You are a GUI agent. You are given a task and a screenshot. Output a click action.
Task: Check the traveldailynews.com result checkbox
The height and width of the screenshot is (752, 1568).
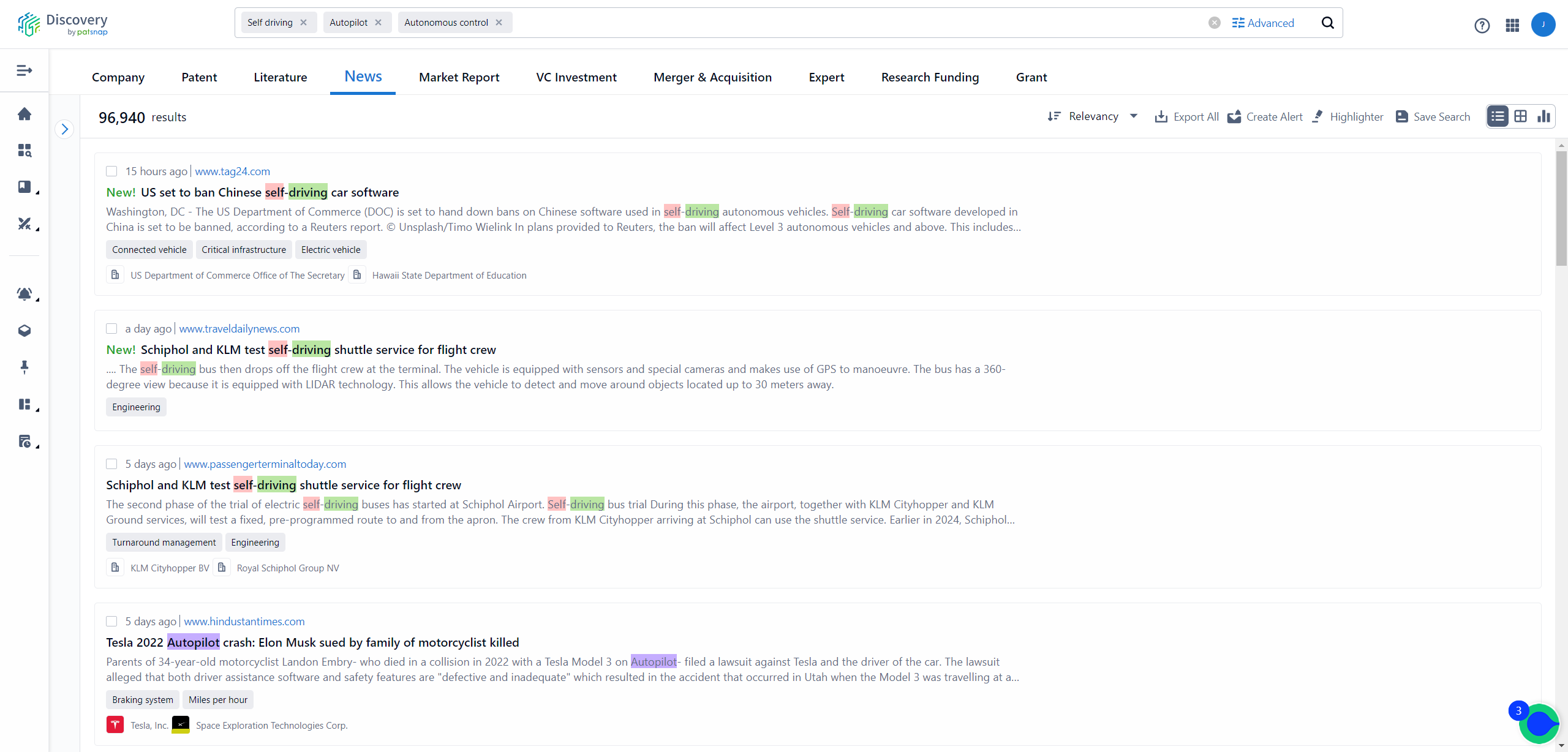tap(111, 329)
